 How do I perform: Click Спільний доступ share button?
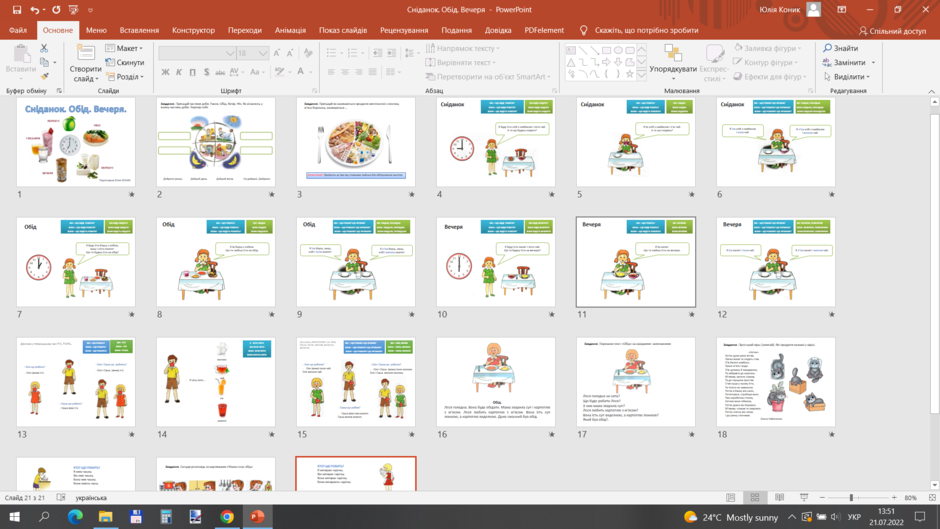click(x=892, y=30)
